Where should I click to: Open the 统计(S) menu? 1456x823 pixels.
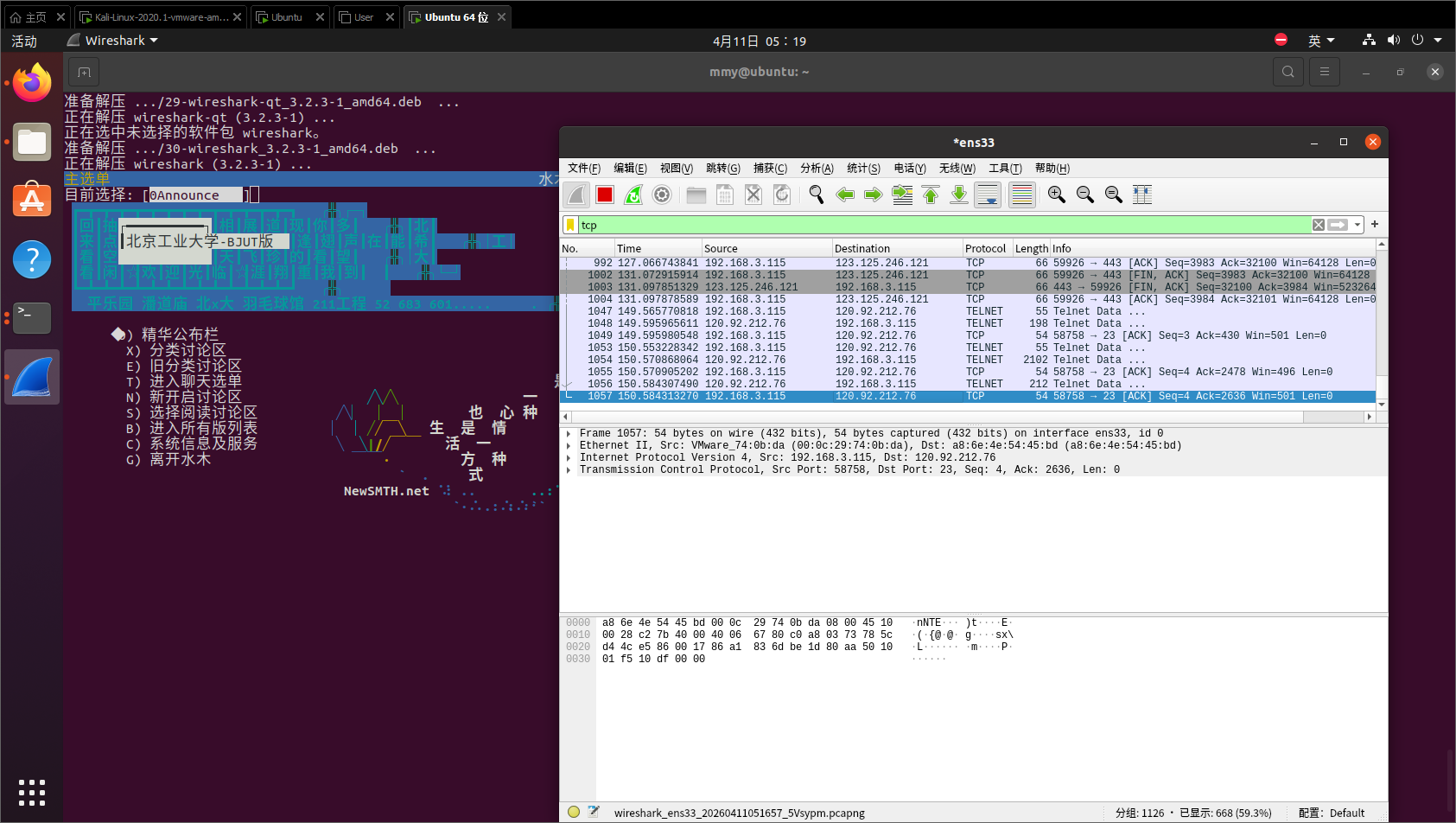tap(863, 169)
